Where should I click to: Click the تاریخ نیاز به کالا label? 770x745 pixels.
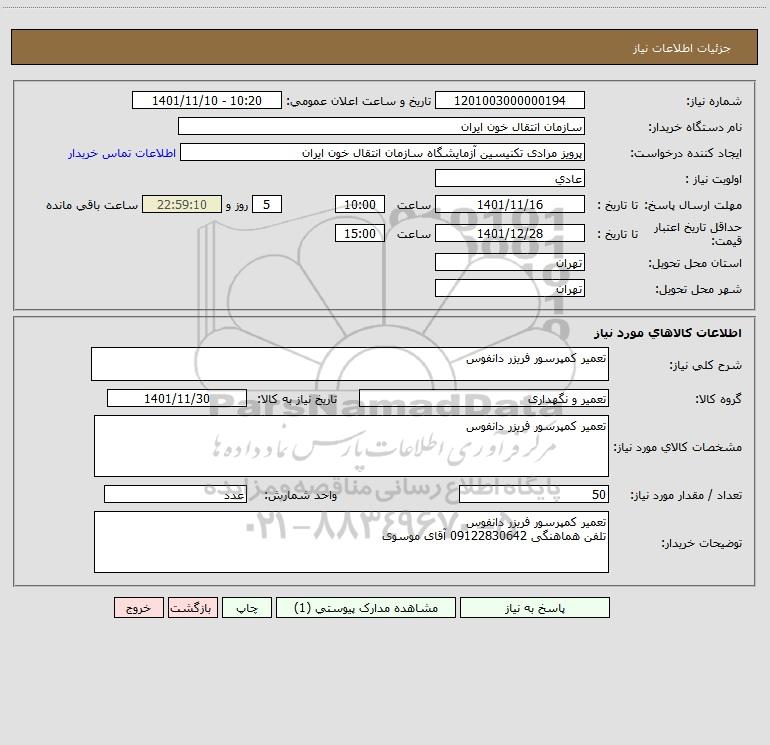click(298, 399)
